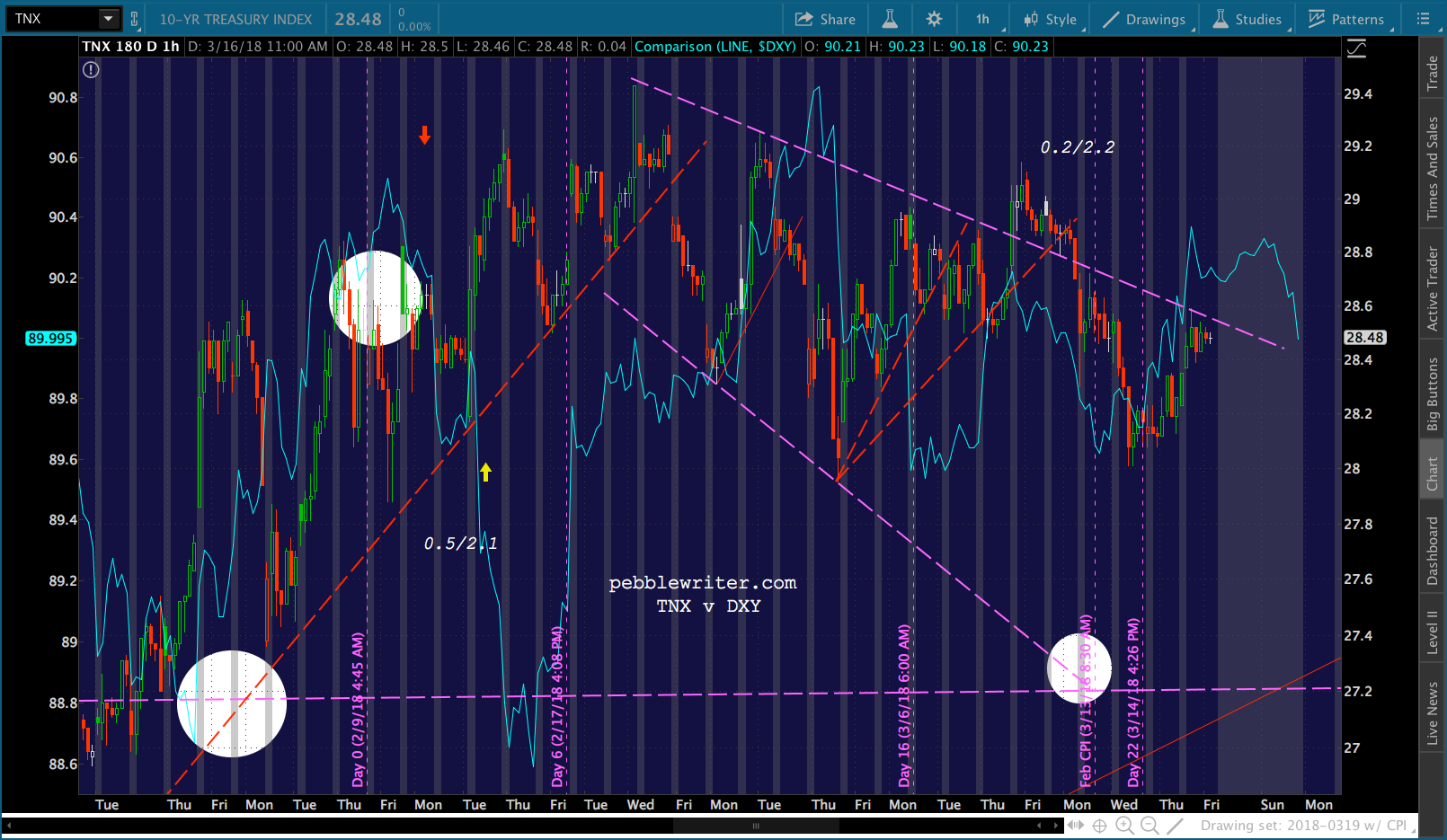Open the Style dropdown menu
The width and height of the screenshot is (1447, 840).
point(1050,19)
